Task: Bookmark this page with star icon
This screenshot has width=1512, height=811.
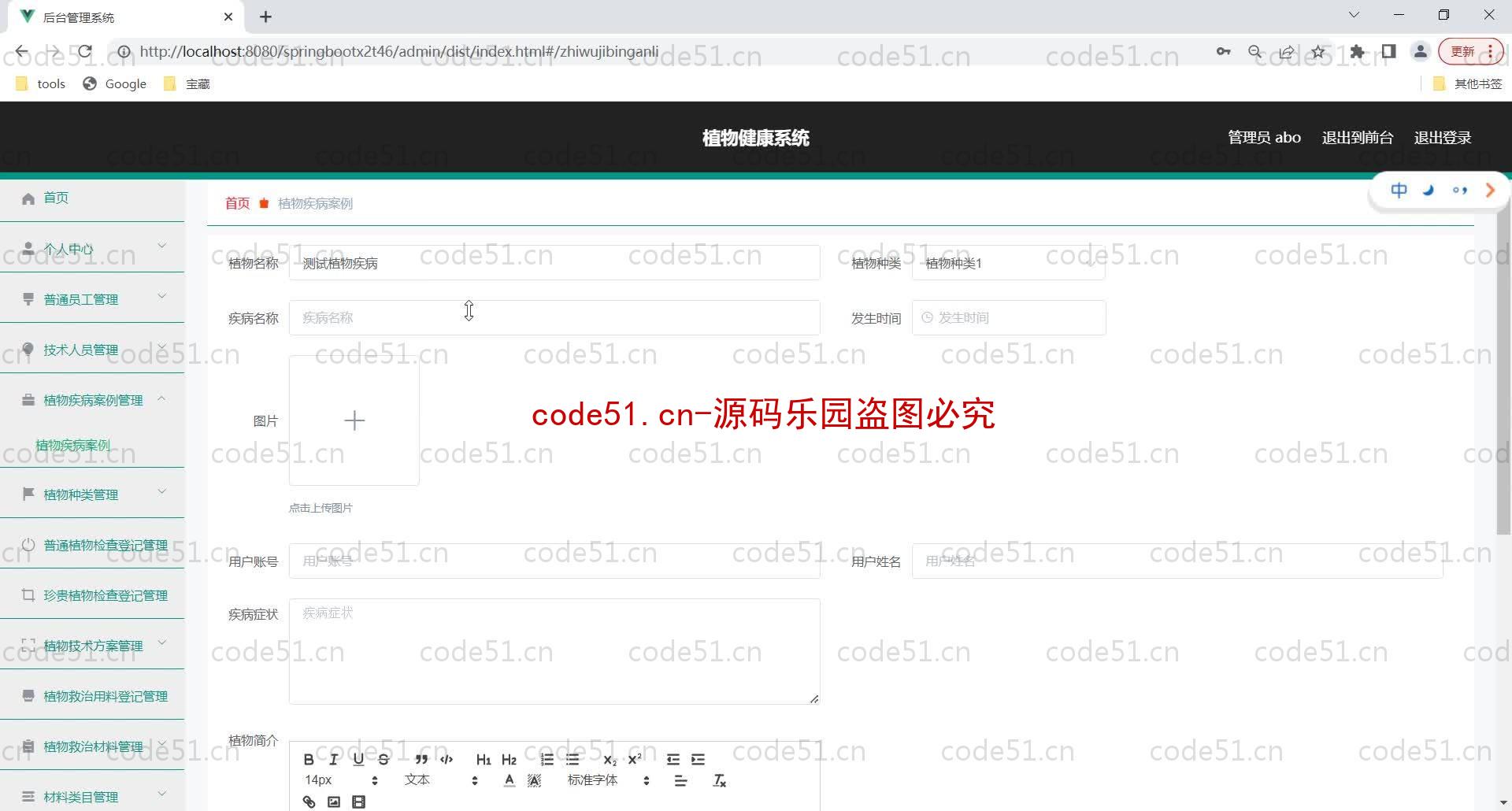Action: pos(1318,52)
